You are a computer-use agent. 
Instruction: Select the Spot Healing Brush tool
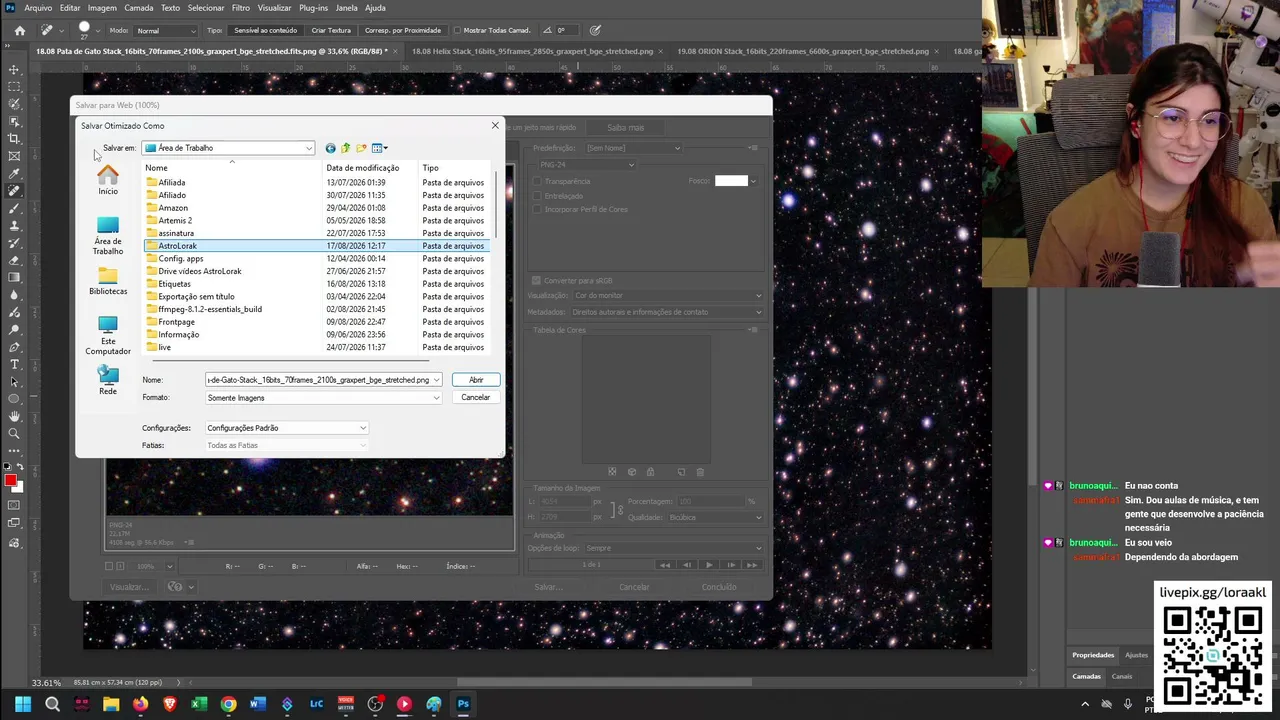point(14,190)
